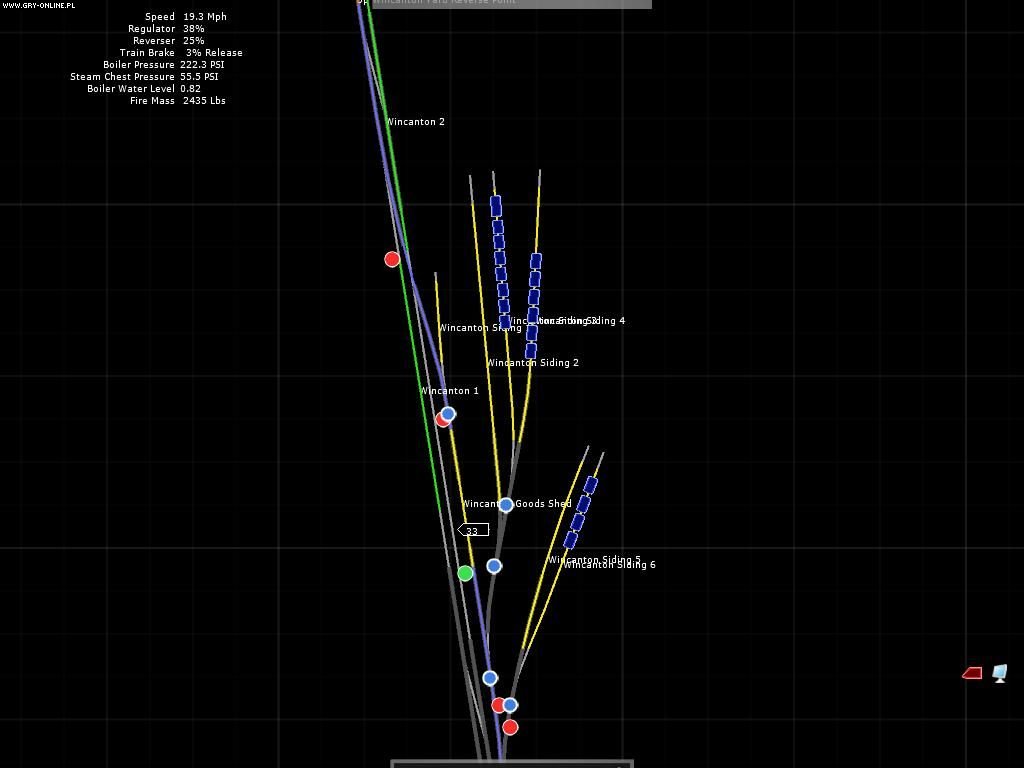Screen dimensions: 1024x768
Task: Click the 33 speed limit sign
Action: tap(473, 530)
